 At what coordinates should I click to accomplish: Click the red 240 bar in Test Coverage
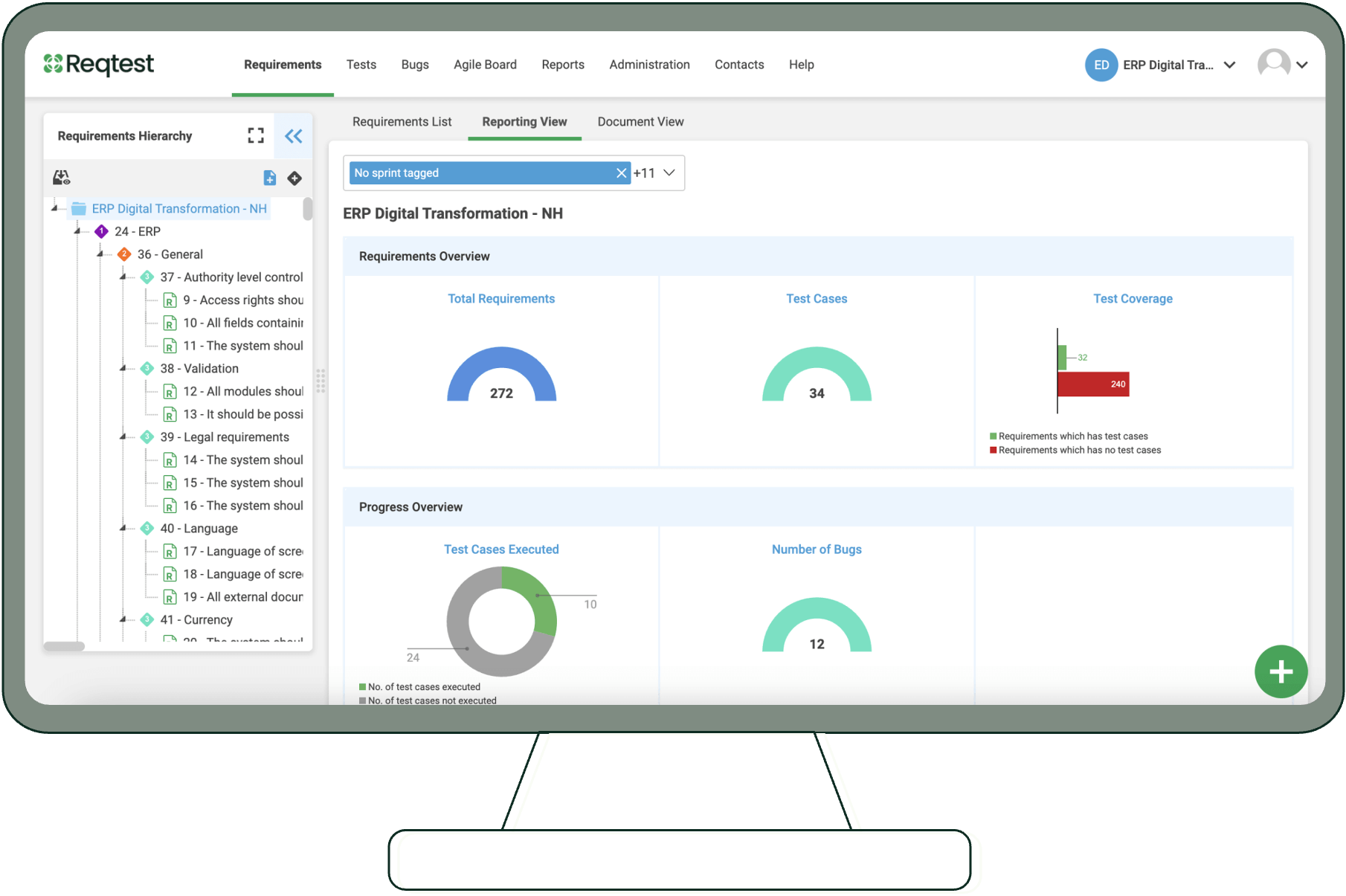point(1093,384)
